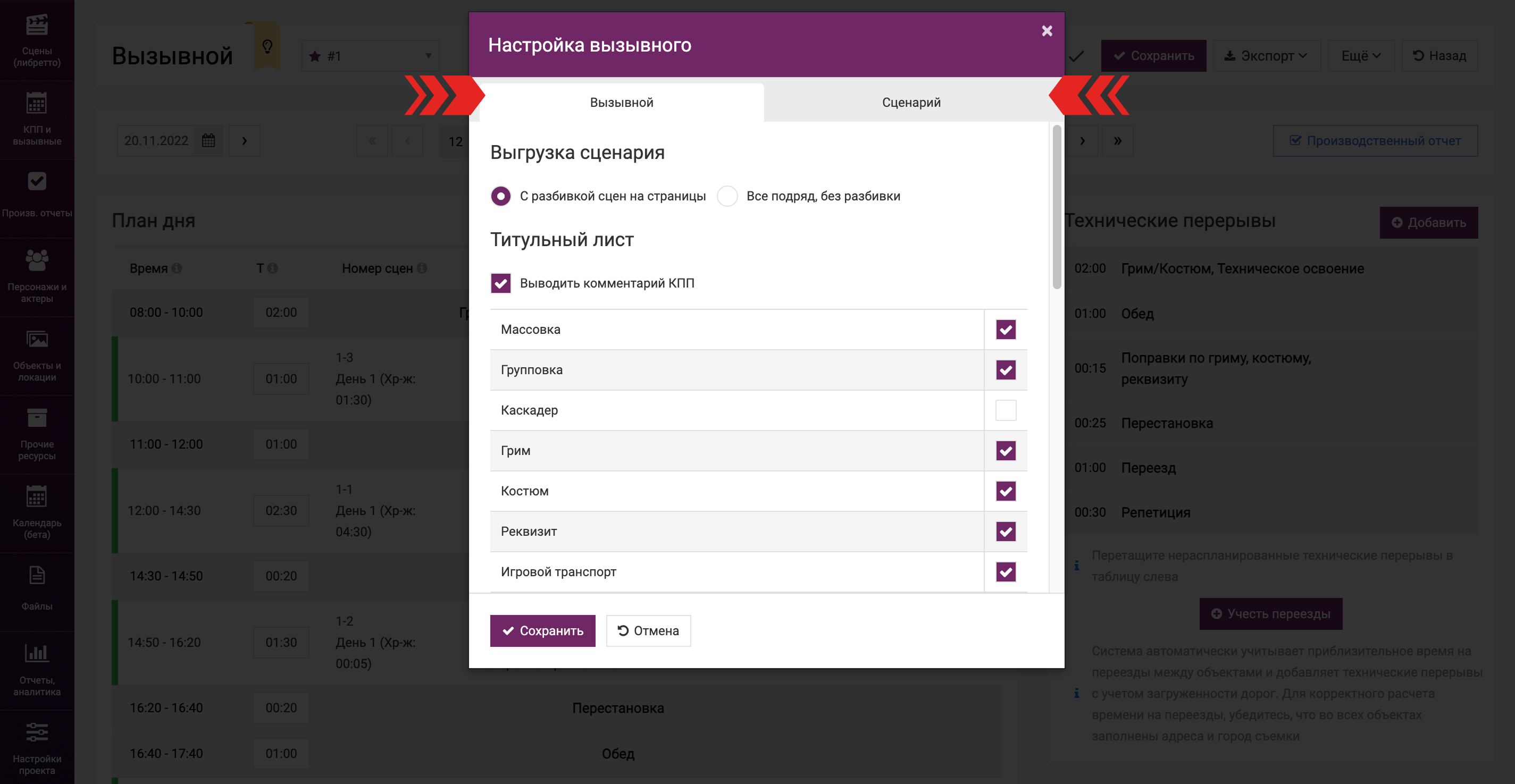Open the #1 favorite dropdown

tap(371, 56)
